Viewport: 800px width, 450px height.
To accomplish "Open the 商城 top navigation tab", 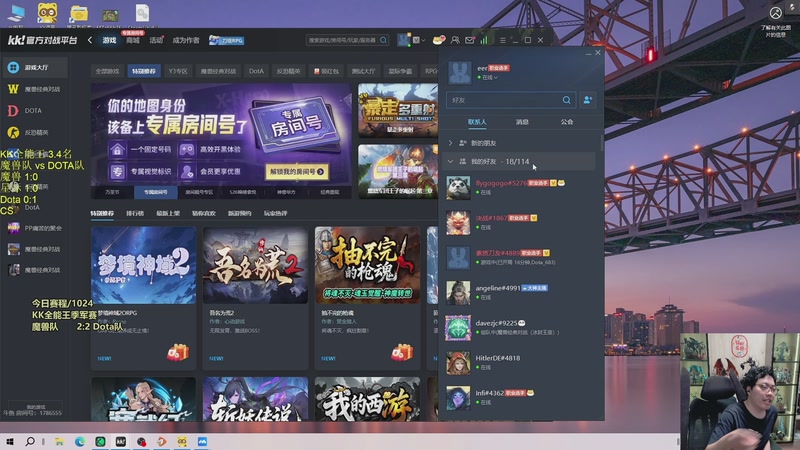I will pyautogui.click(x=133, y=40).
